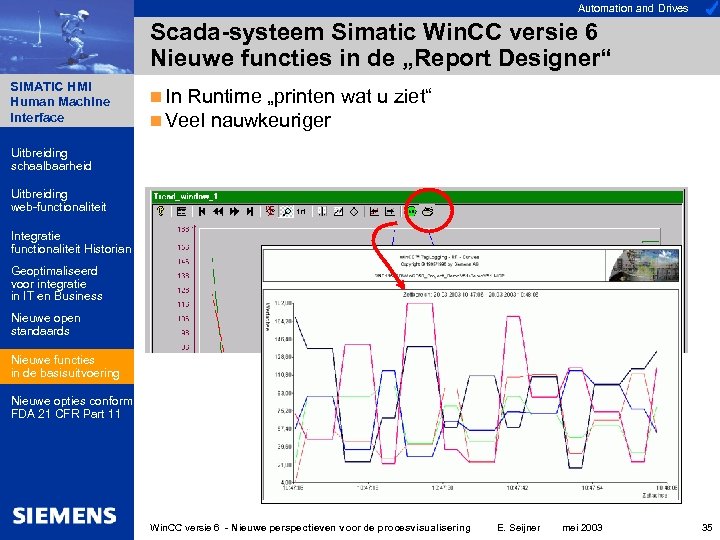Screen dimensions: 720x540
Task: Click bullet text 'In Runtime „printen wat u ziet“'
Action: click(298, 96)
